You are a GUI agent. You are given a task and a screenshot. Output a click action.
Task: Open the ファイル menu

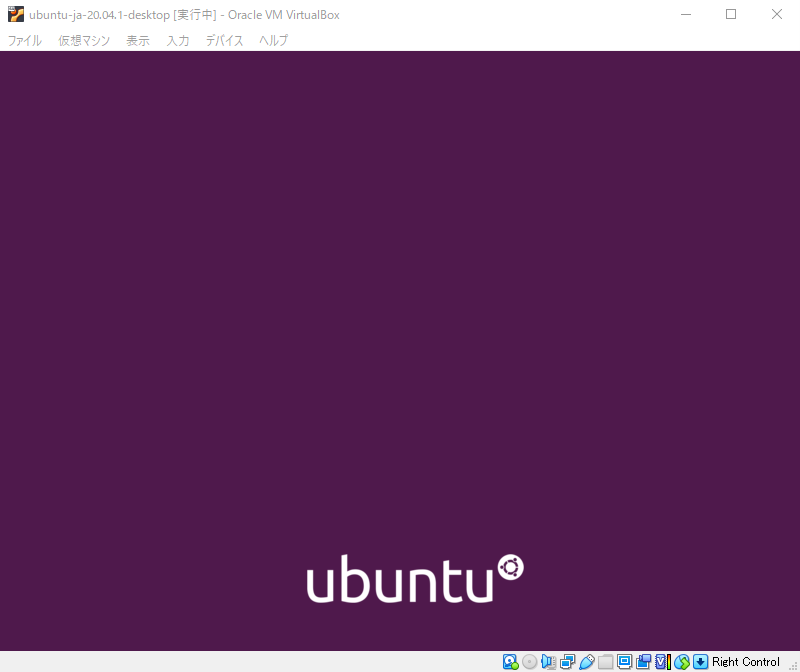point(25,41)
